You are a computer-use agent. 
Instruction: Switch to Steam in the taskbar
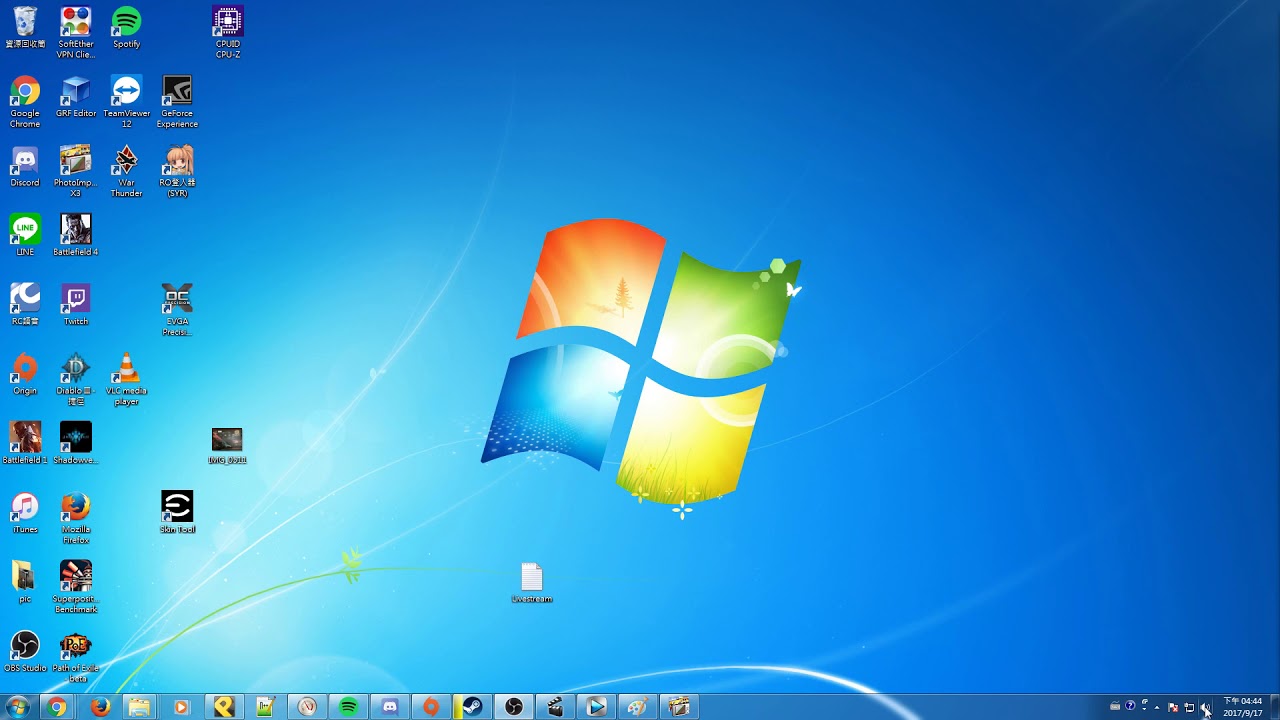pos(472,707)
